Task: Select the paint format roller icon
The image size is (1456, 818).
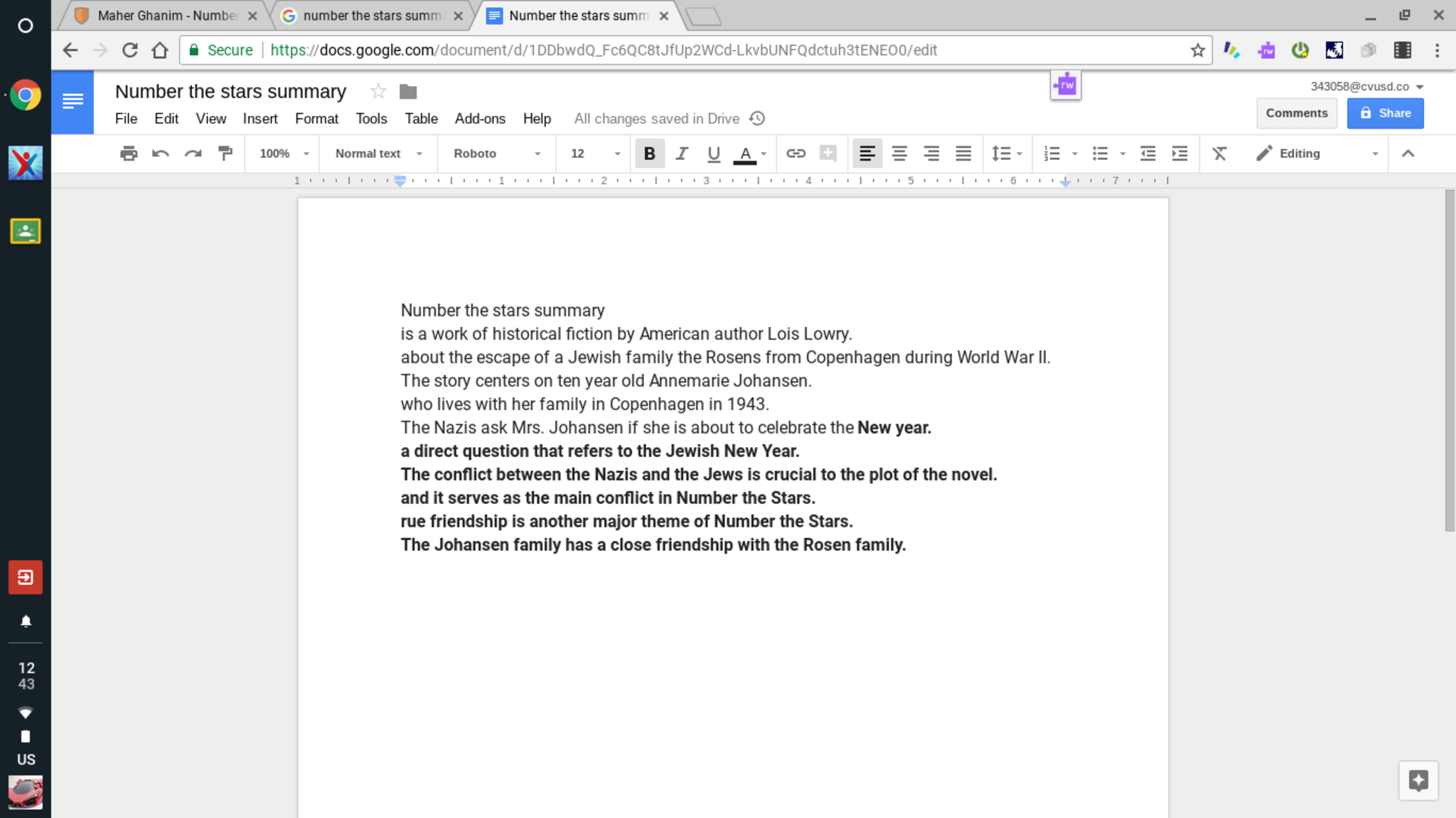Action: pyautogui.click(x=225, y=154)
